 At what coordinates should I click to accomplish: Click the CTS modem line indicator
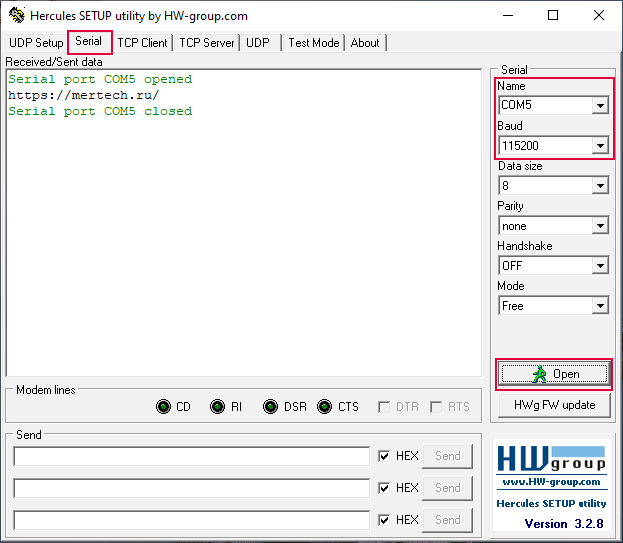point(325,407)
